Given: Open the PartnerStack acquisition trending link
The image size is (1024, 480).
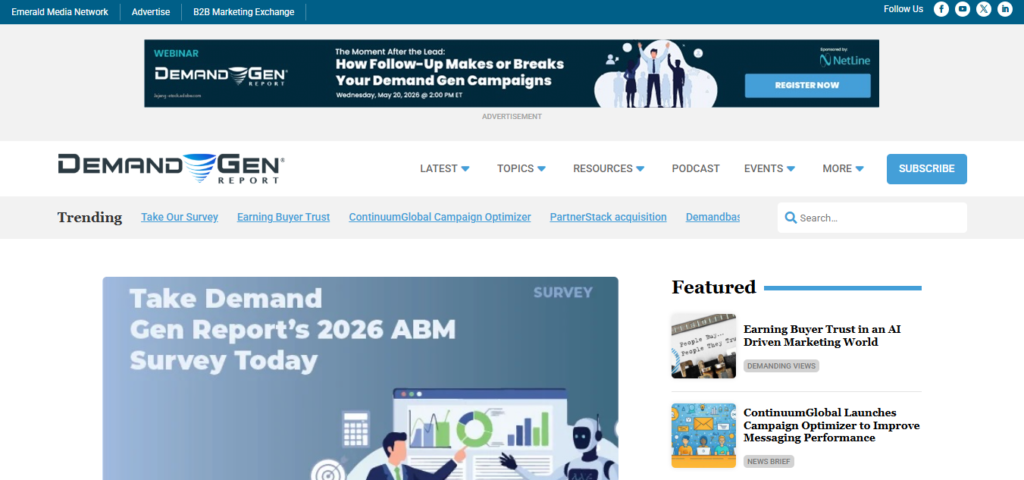Looking at the screenshot, I should click(608, 217).
